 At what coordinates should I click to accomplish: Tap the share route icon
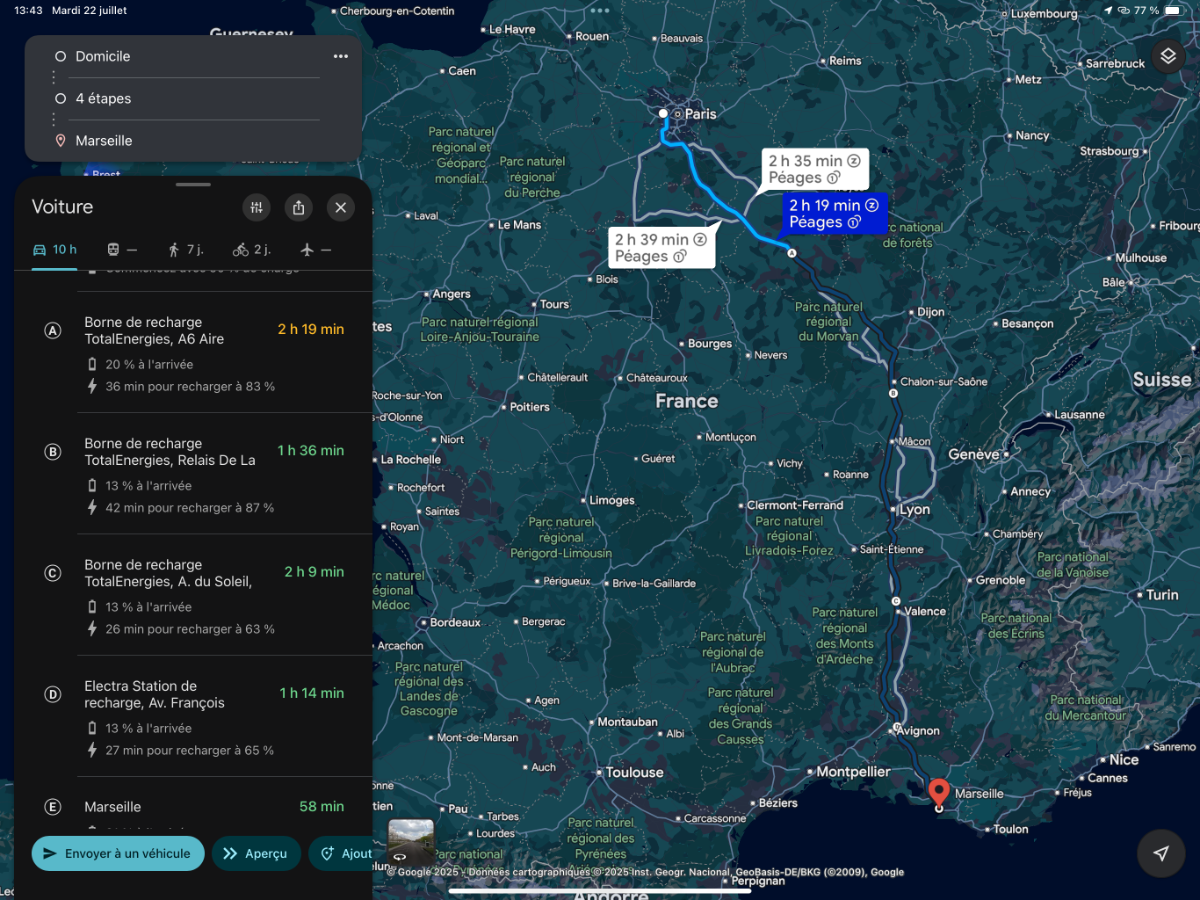coord(299,207)
